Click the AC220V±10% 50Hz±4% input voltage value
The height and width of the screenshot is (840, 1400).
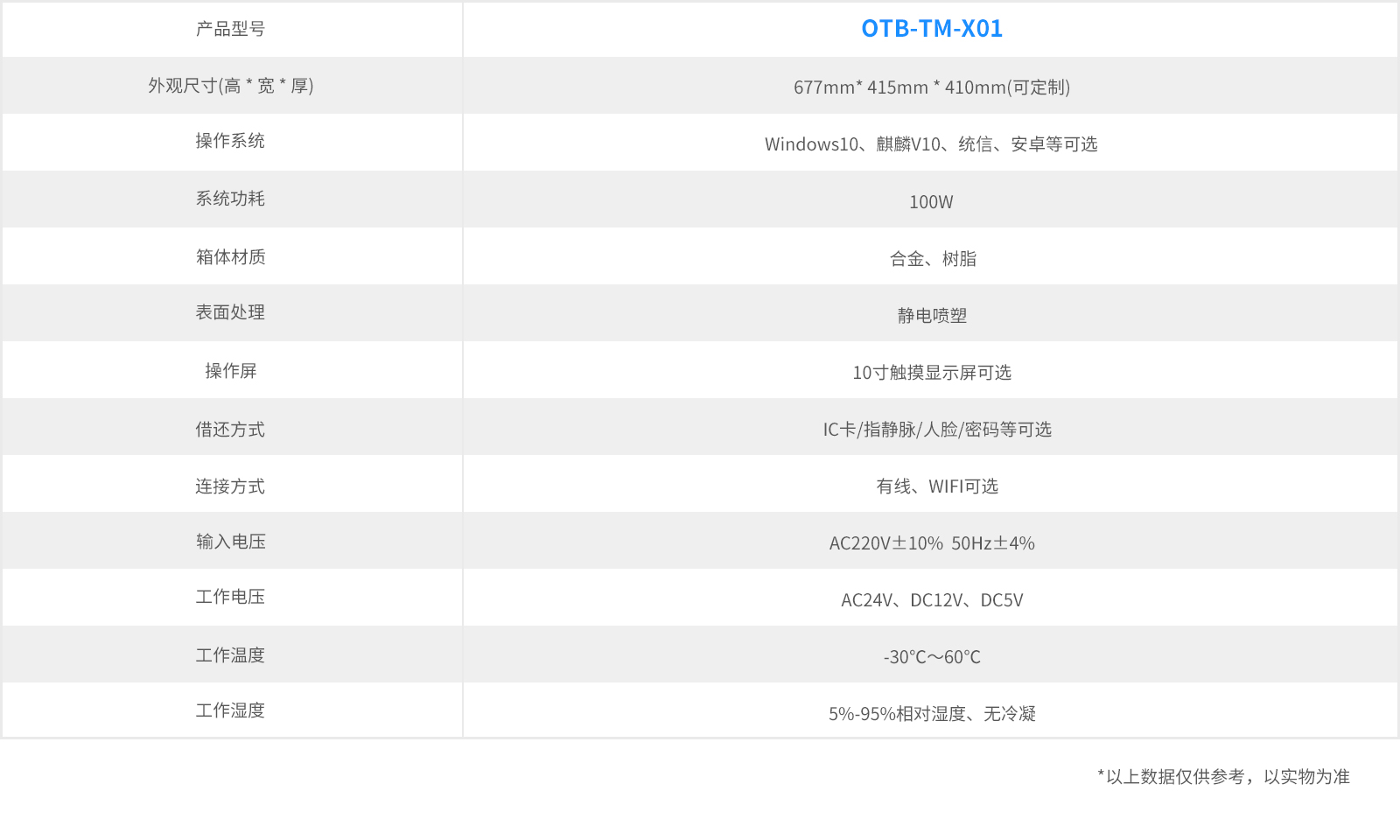point(932,543)
